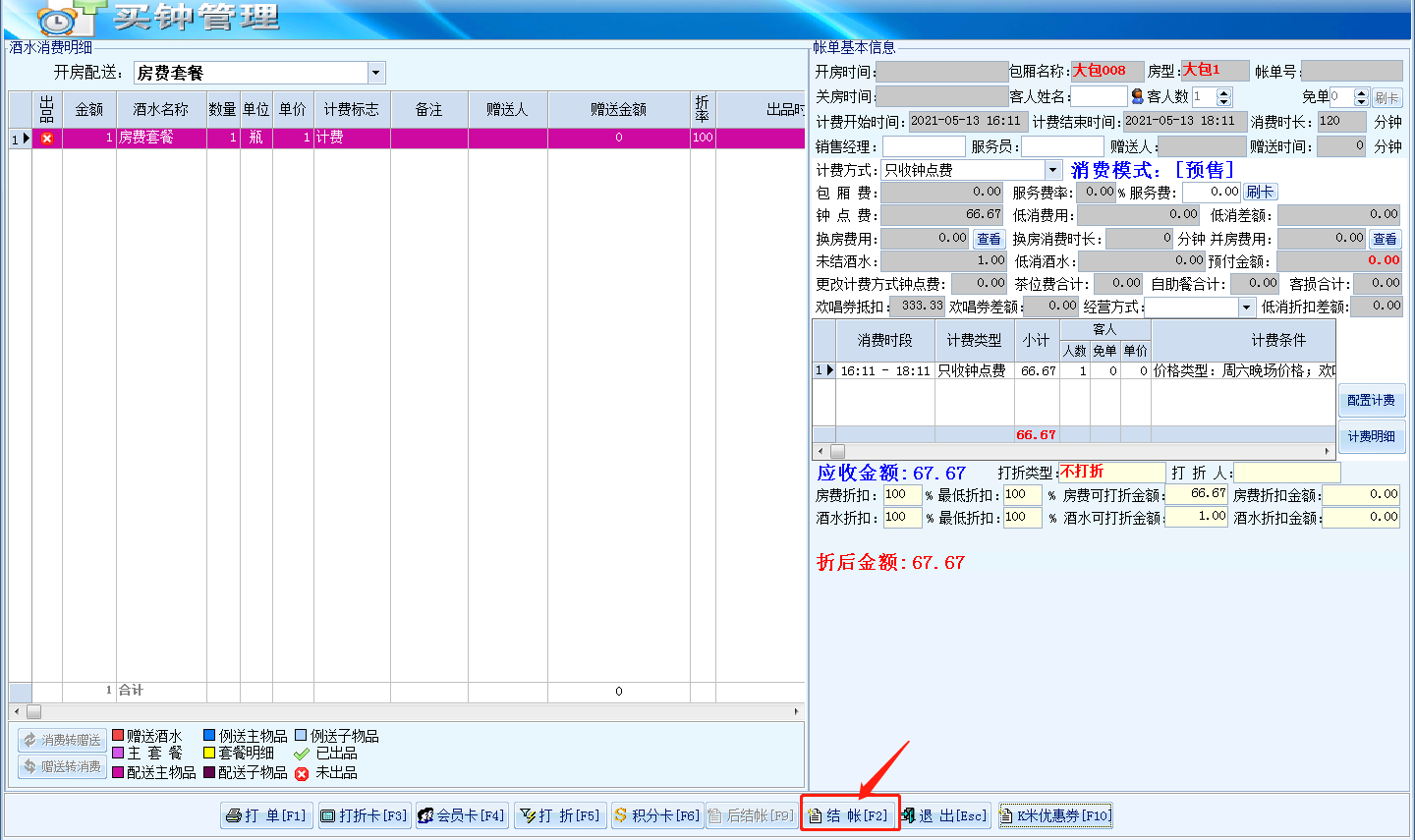Viewport: 1415px width, 840px height.
Task: Click the clock logo in title bar
Action: (57, 20)
